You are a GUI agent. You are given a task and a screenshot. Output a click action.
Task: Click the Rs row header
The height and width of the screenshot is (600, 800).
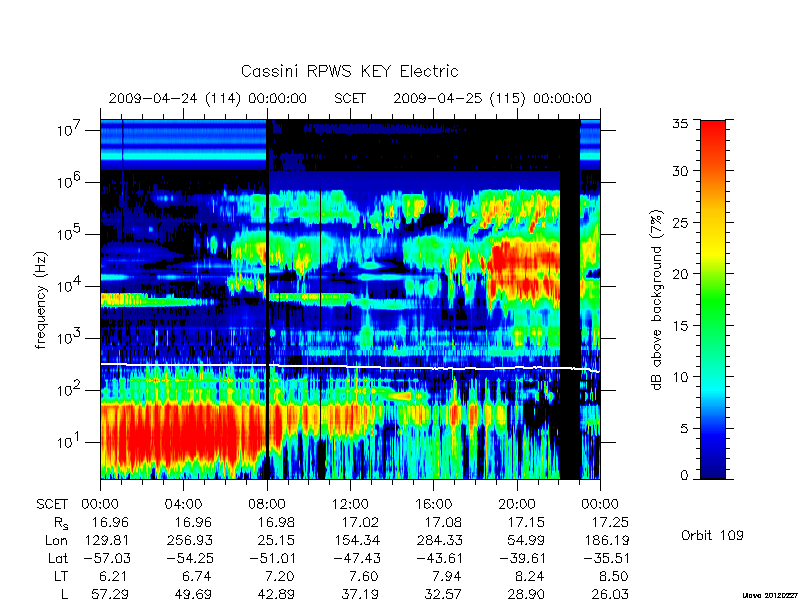61,523
